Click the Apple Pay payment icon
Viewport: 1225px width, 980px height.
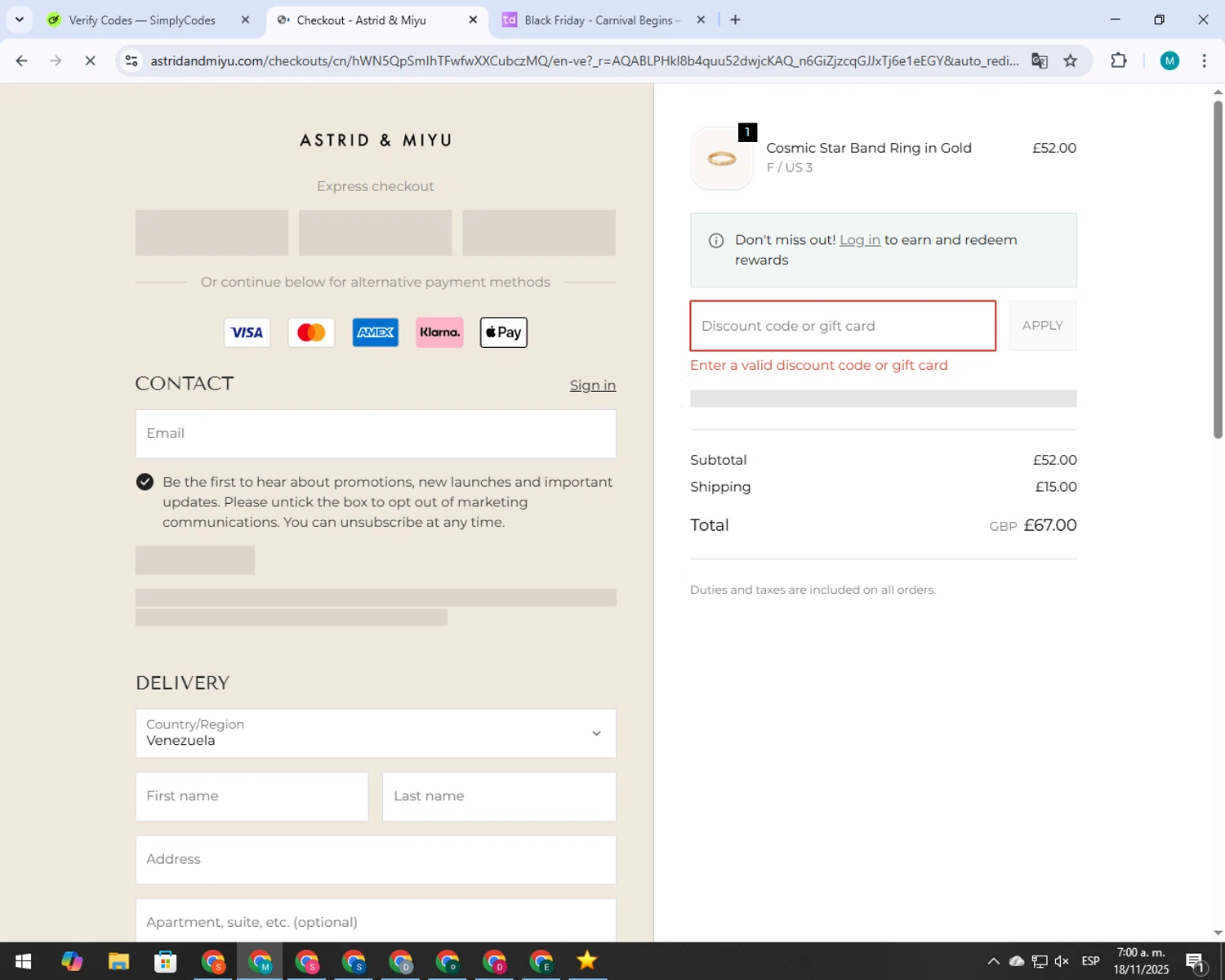click(x=504, y=332)
